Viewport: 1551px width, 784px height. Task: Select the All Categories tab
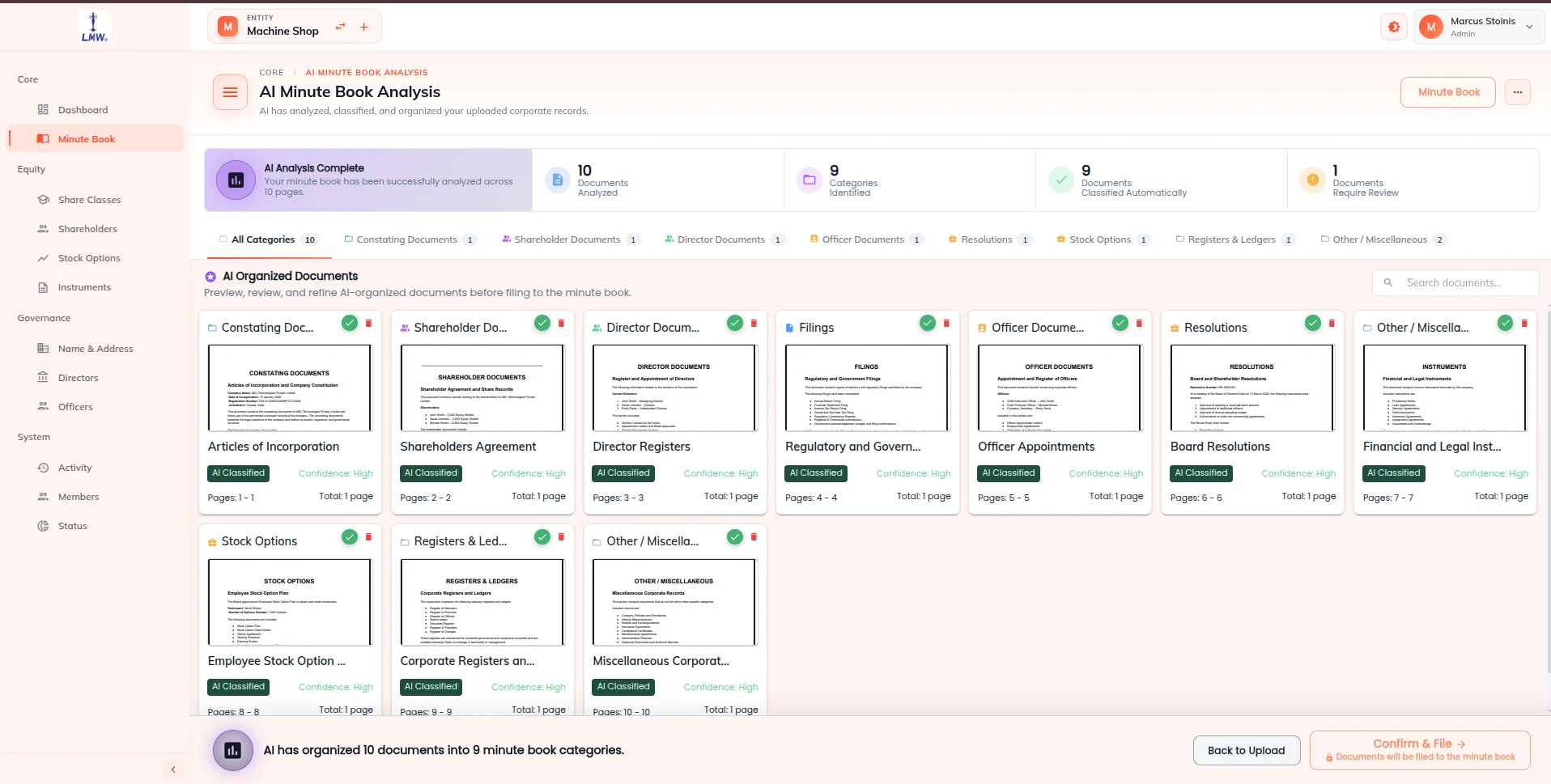pos(269,239)
